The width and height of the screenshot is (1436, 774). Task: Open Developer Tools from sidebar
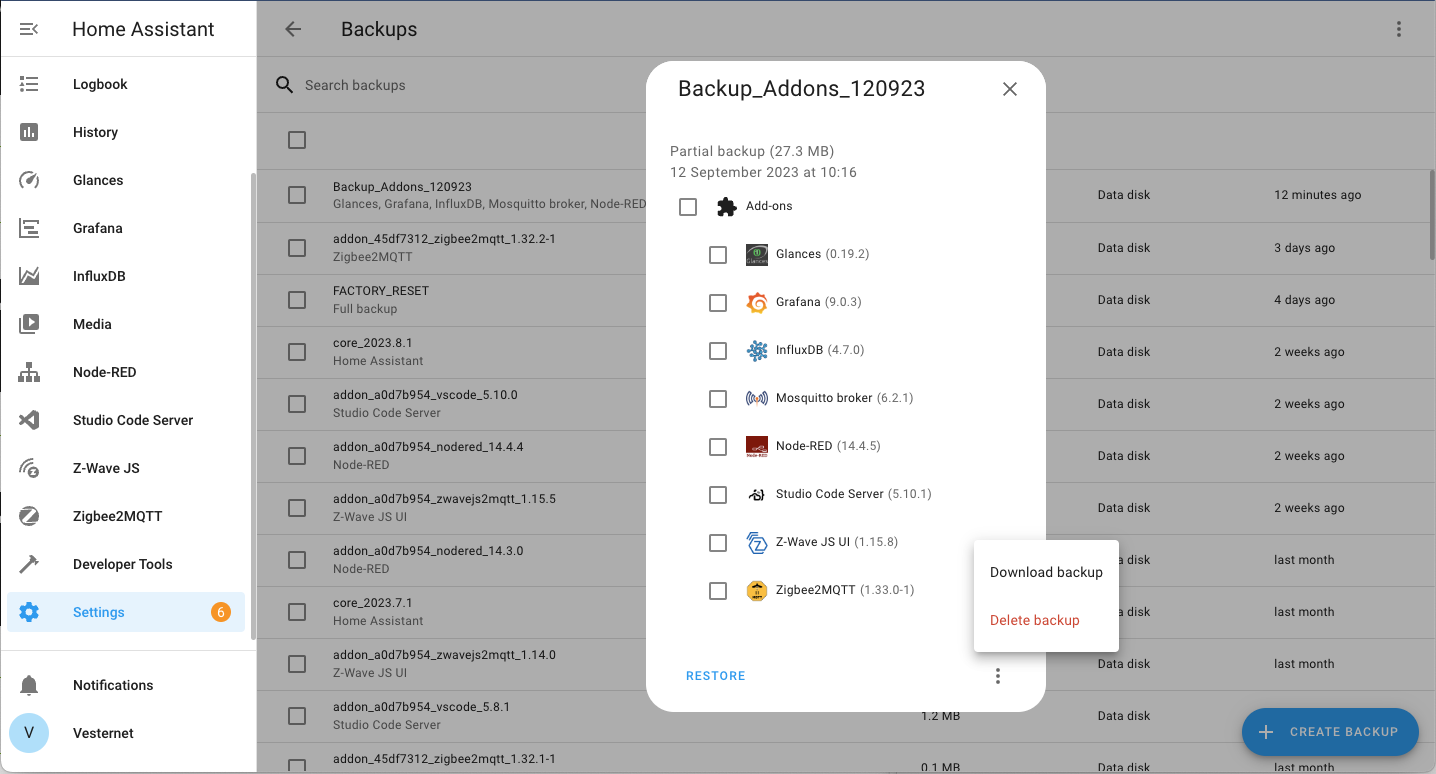(126, 564)
